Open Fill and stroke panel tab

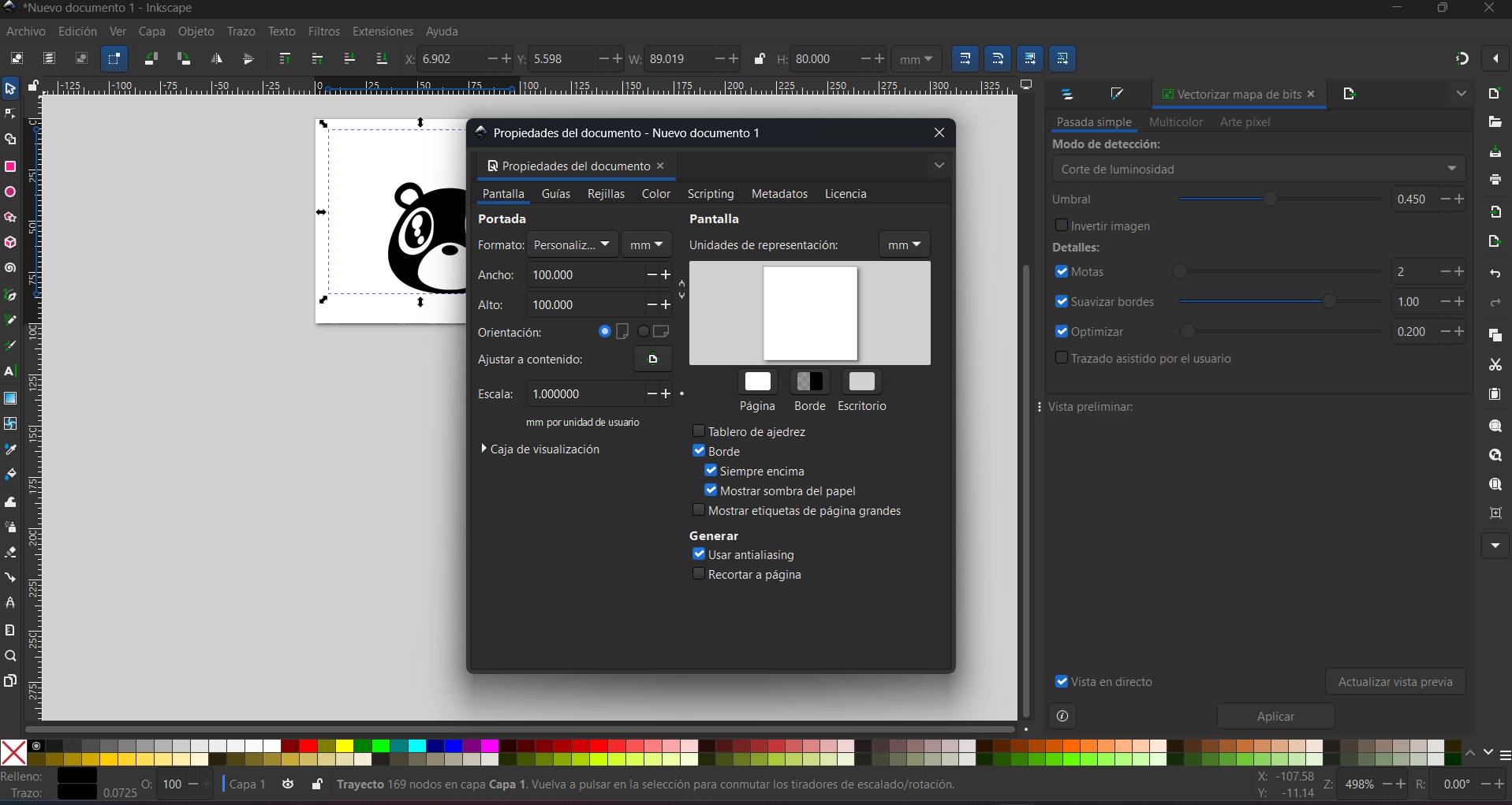(x=1117, y=95)
